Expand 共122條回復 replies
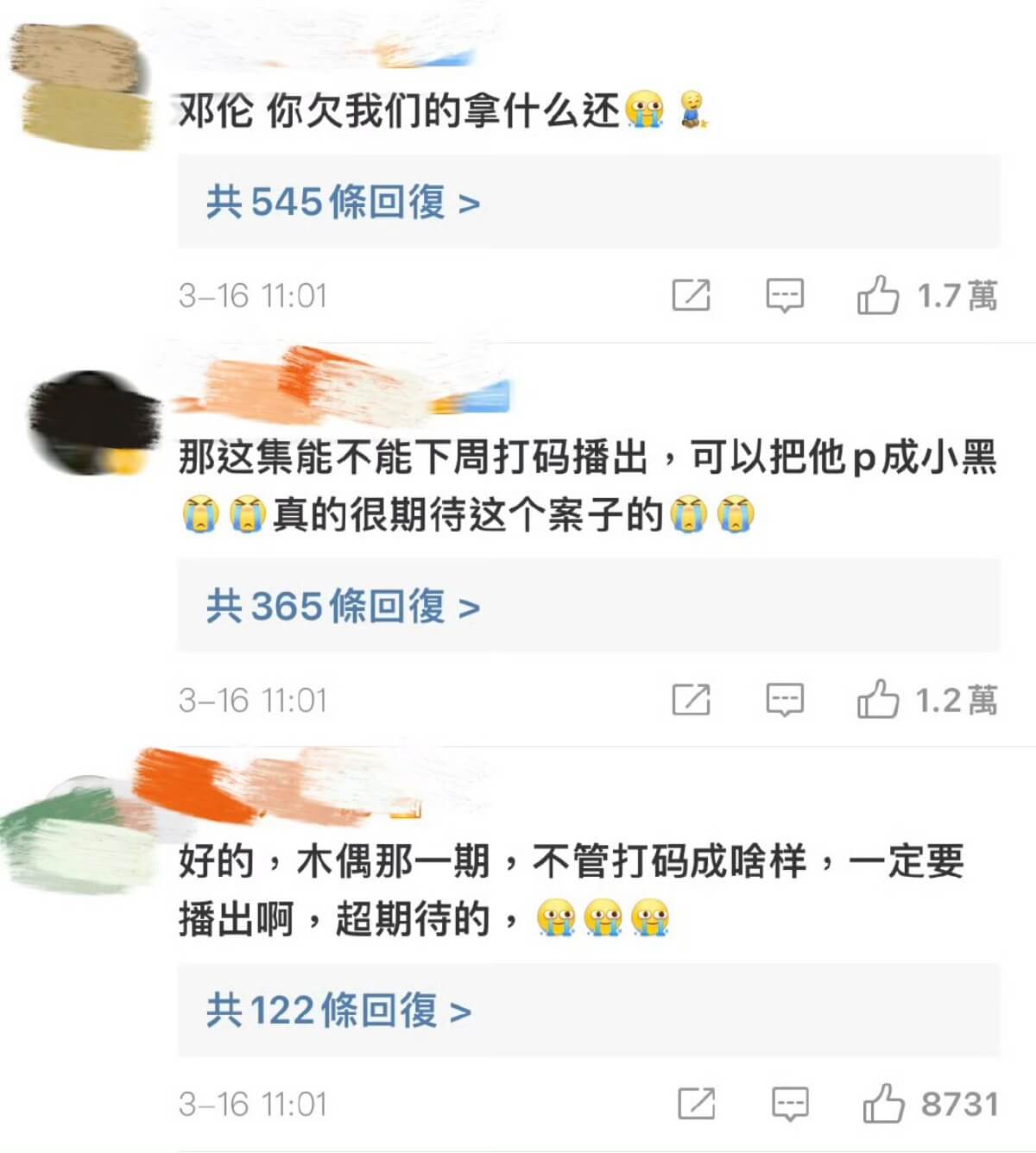Image resolution: width=1036 pixels, height=1153 pixels. [x=338, y=1011]
